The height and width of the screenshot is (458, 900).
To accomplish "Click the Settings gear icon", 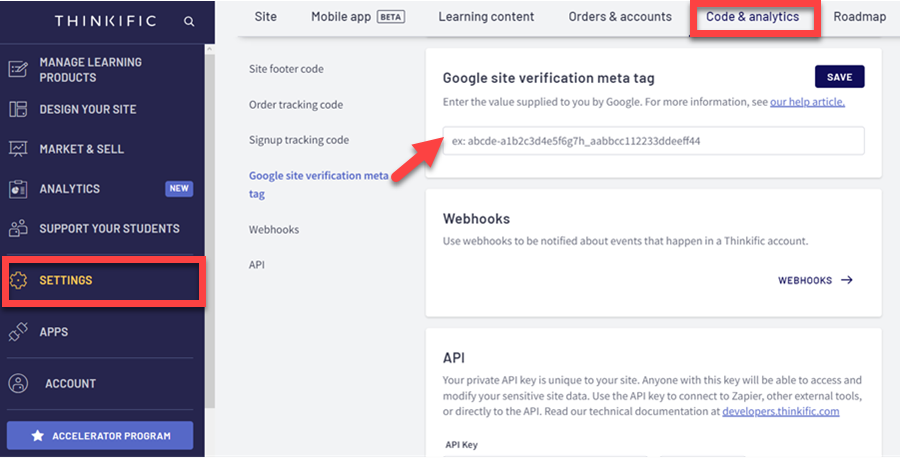I will (17, 281).
